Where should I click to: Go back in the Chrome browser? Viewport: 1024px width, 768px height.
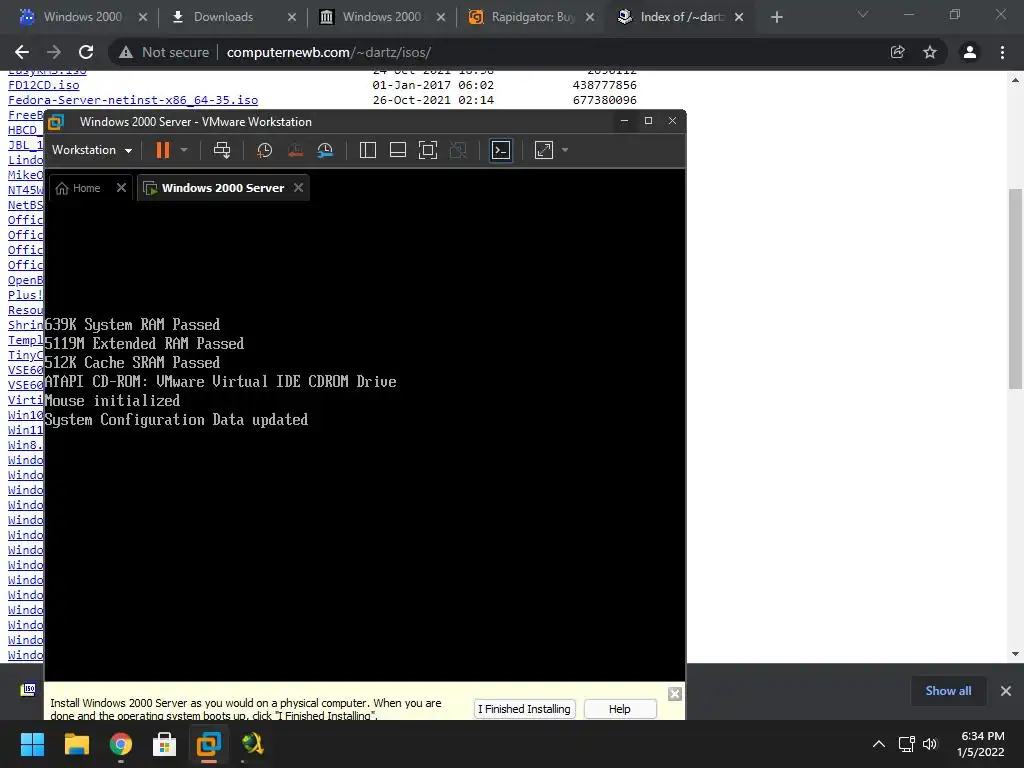(22, 52)
